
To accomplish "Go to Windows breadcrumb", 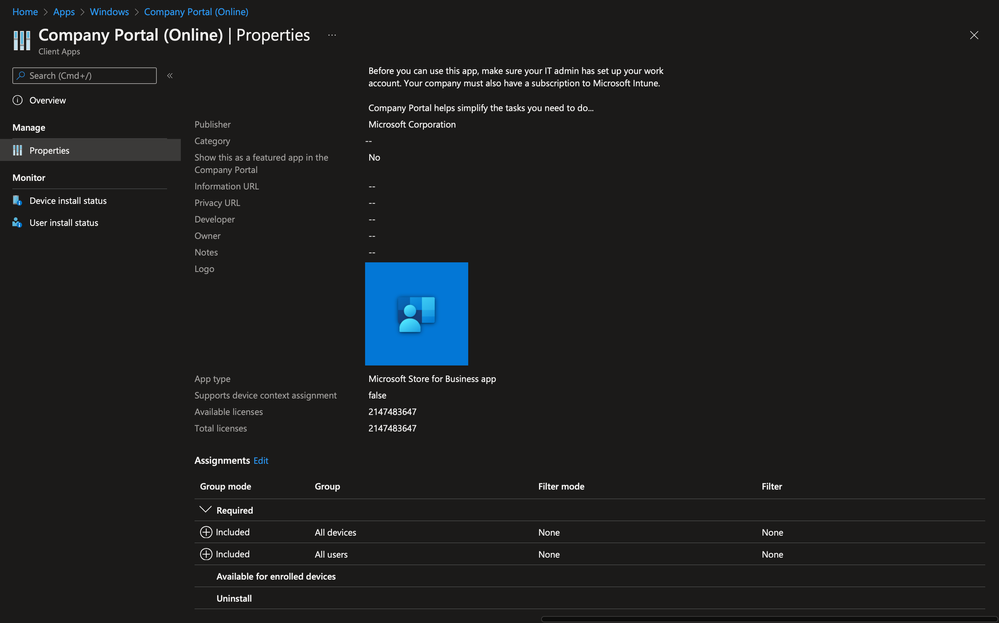I will click(109, 11).
